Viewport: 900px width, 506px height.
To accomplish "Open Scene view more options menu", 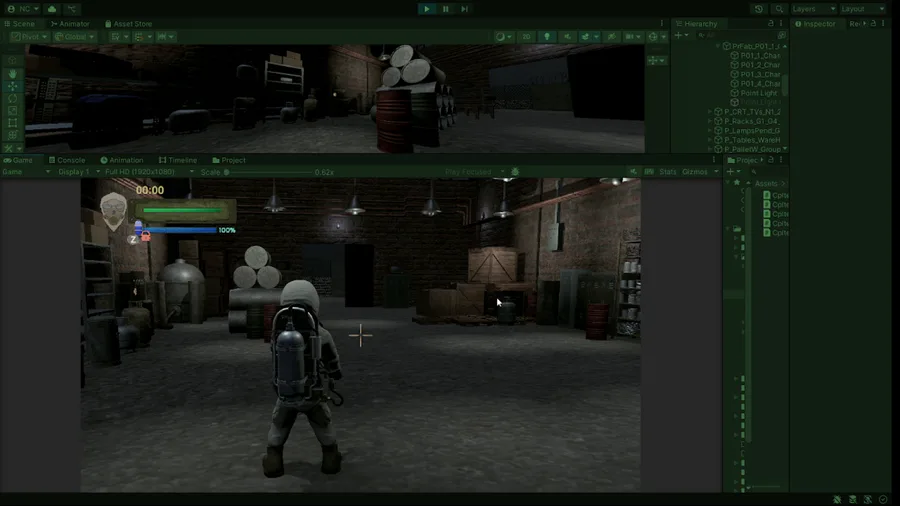I will [x=662, y=24].
